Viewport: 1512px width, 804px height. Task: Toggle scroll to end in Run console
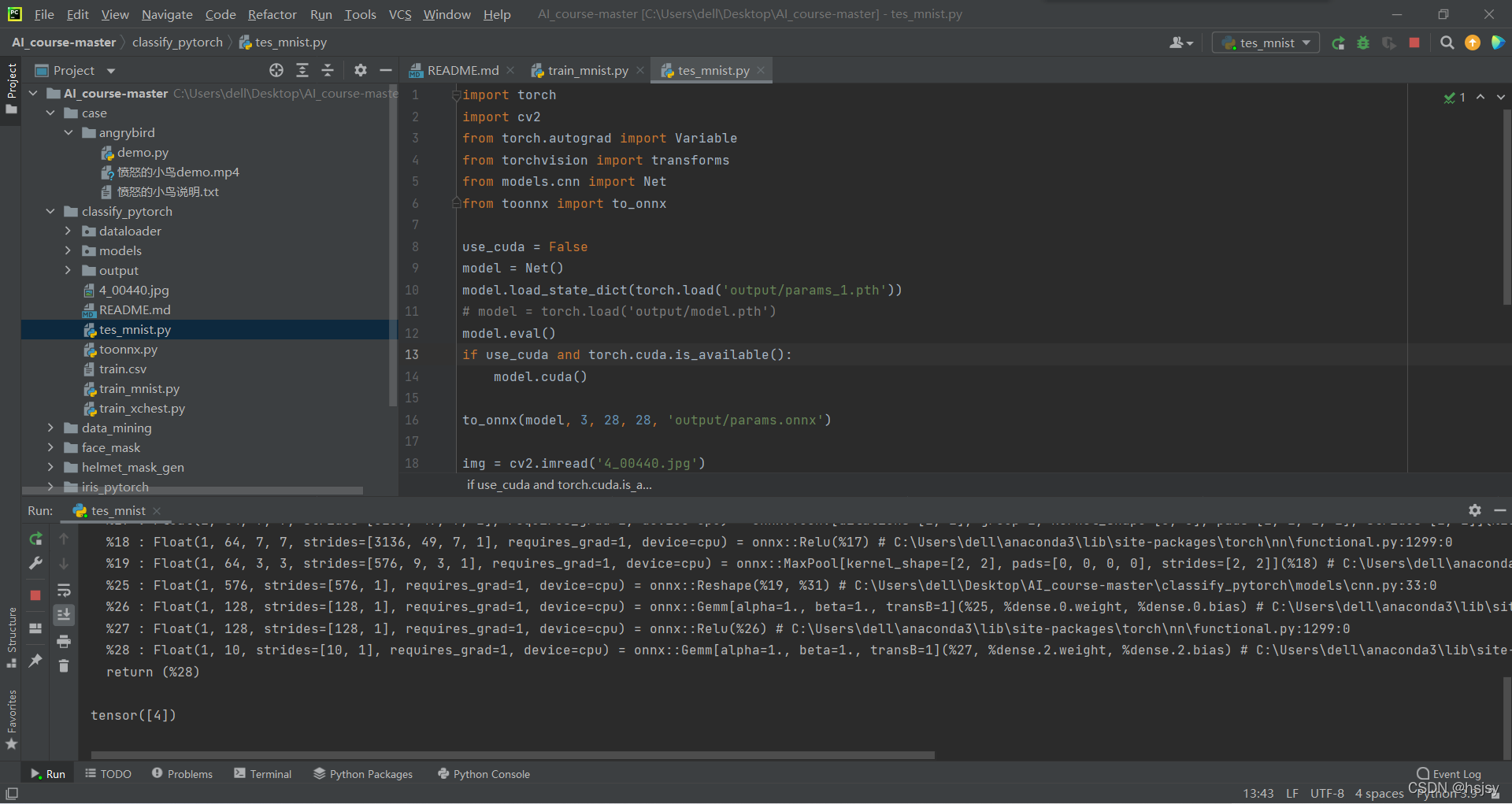point(64,614)
